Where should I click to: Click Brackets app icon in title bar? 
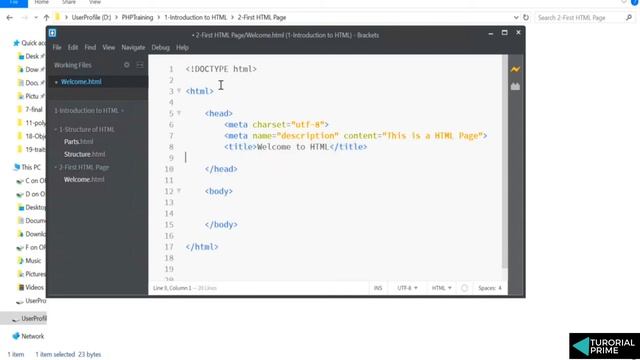point(52,33)
